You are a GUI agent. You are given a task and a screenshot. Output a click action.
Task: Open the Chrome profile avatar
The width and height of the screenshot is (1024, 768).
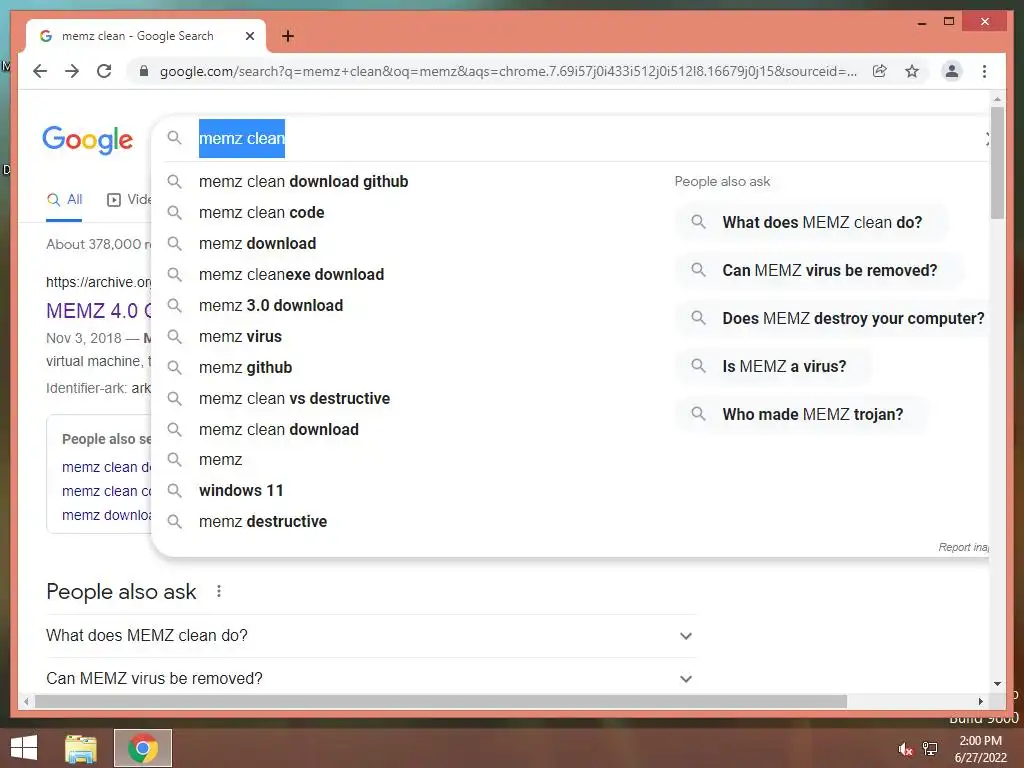952,71
